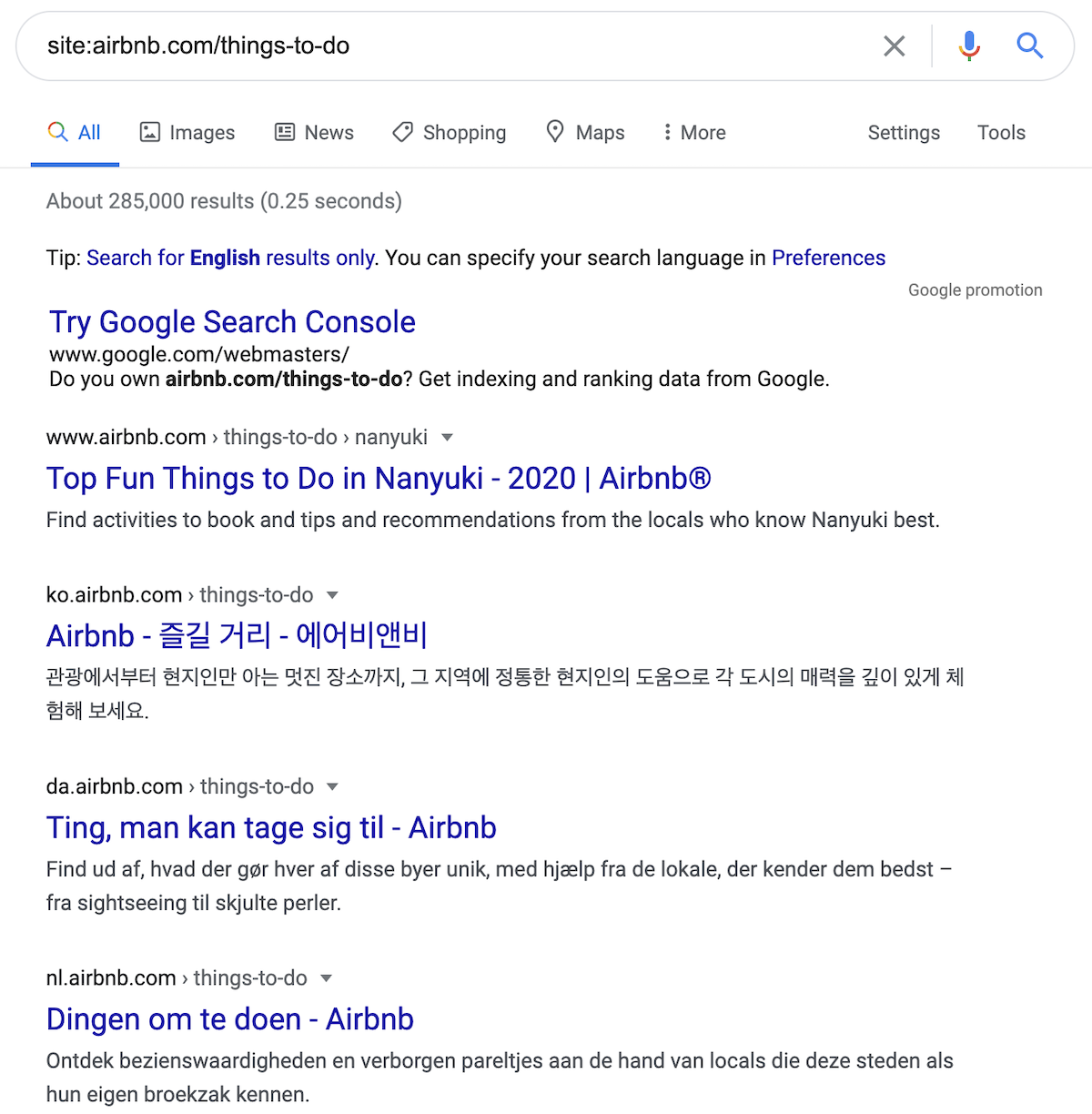The image size is (1092, 1114).
Task: Click the magnifying glass to run the search
Action: 1029,45
